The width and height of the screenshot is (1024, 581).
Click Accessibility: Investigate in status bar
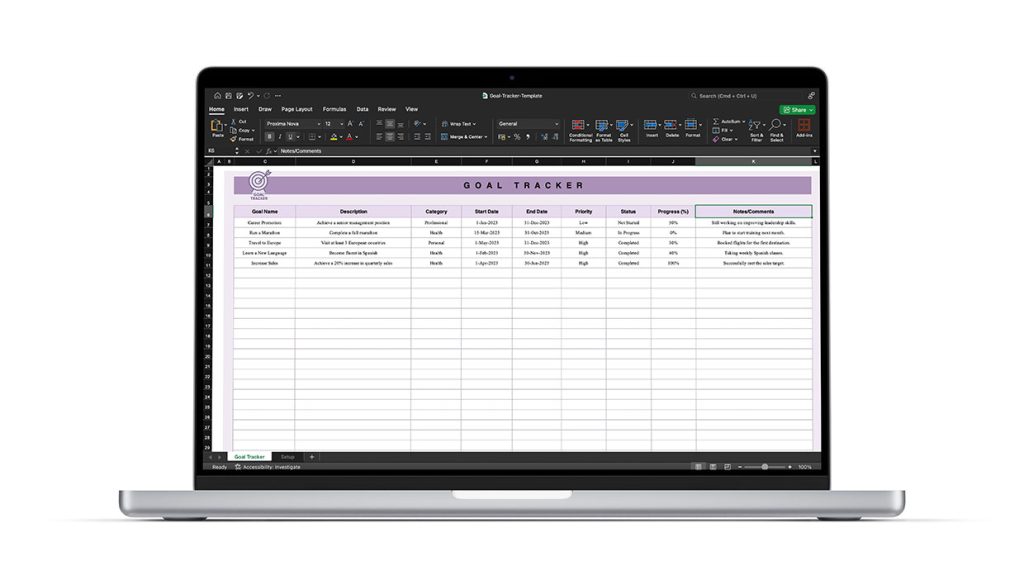tap(270, 467)
